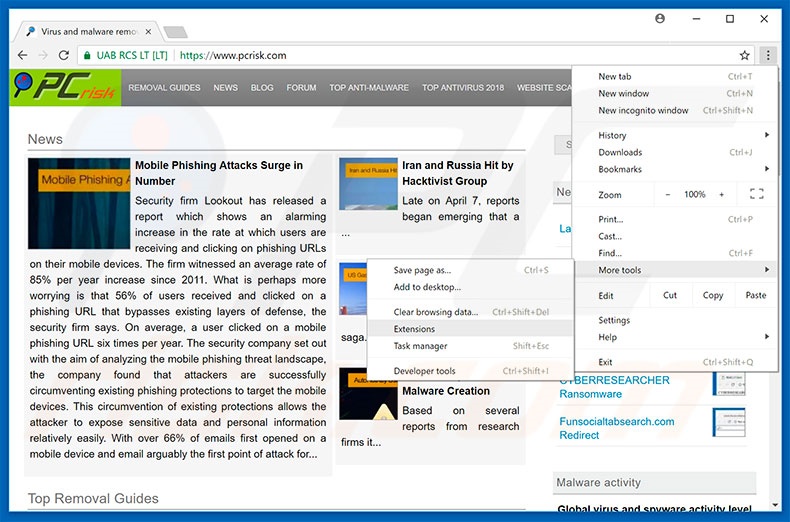Open Extensions from More tools submenu
Image resolution: width=790 pixels, height=522 pixels.
click(x=470, y=329)
